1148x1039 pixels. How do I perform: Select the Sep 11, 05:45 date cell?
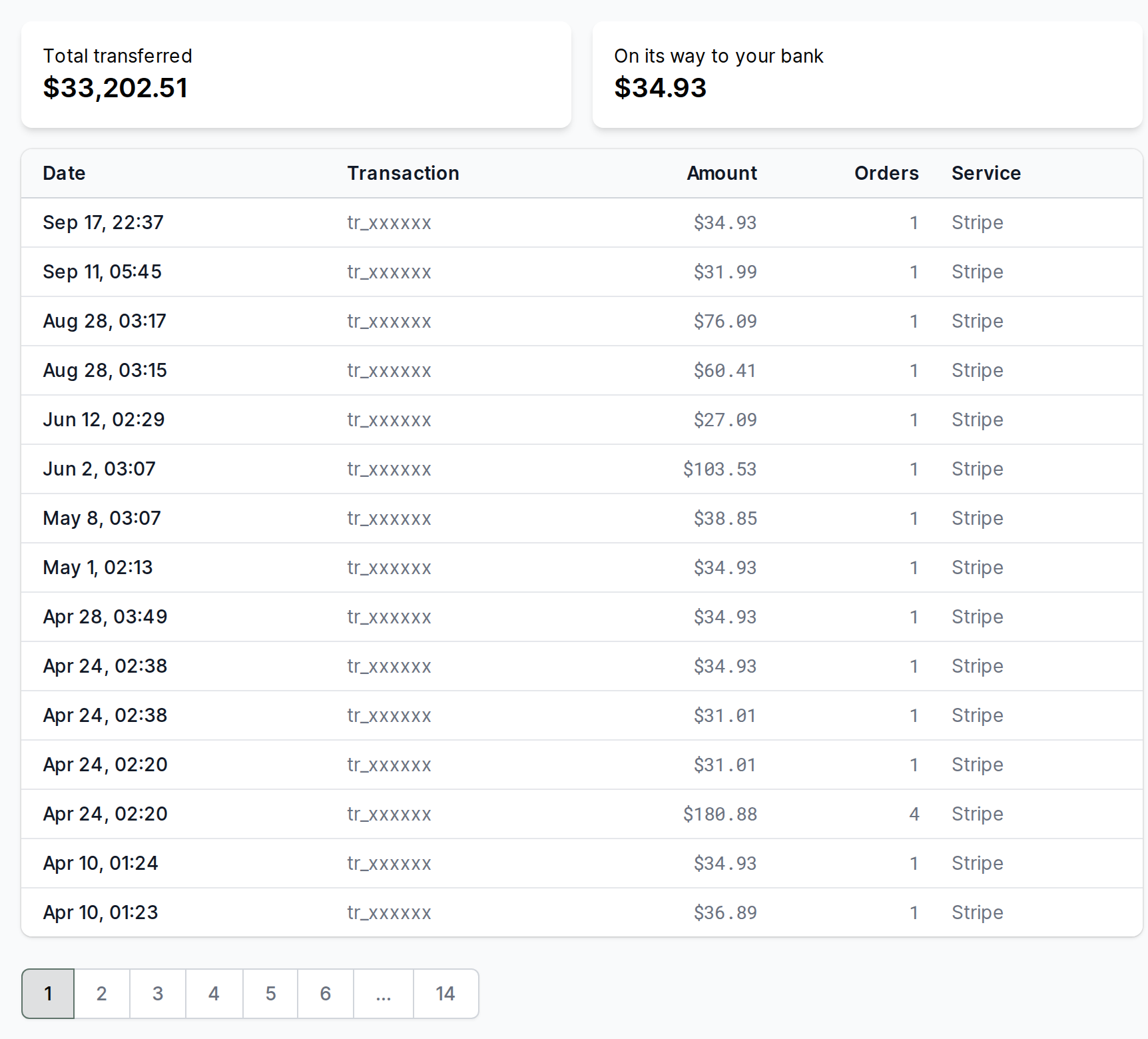tap(103, 272)
